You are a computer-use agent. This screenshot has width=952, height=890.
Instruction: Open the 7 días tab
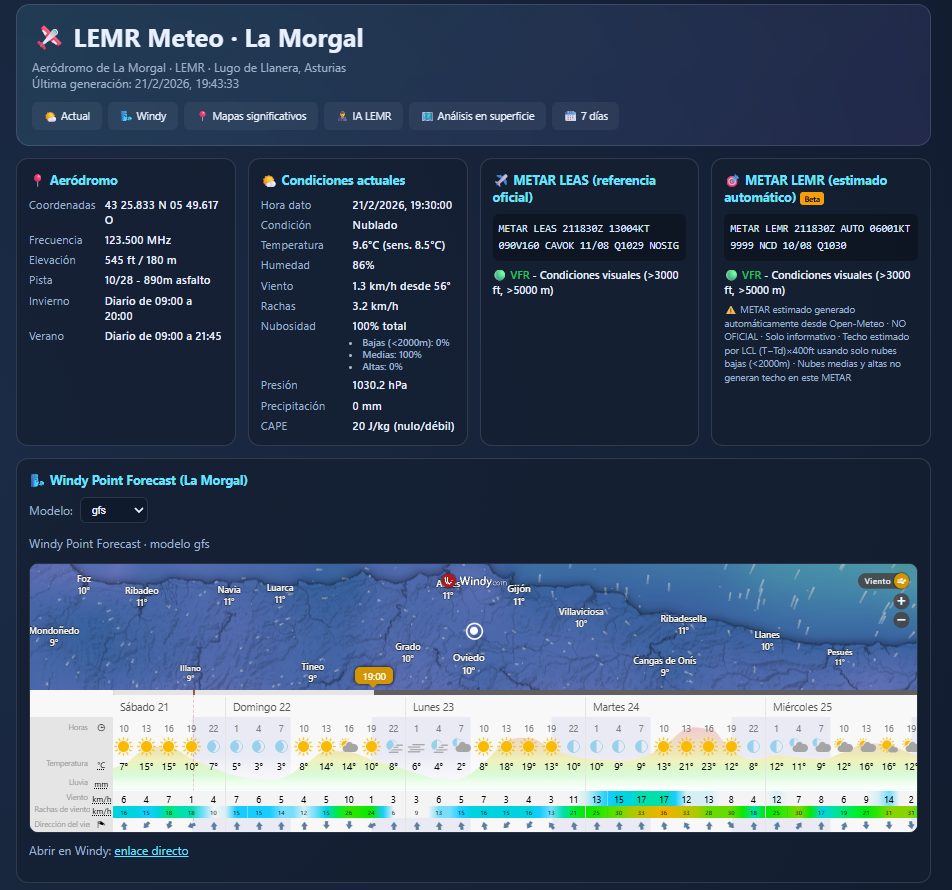(x=585, y=116)
